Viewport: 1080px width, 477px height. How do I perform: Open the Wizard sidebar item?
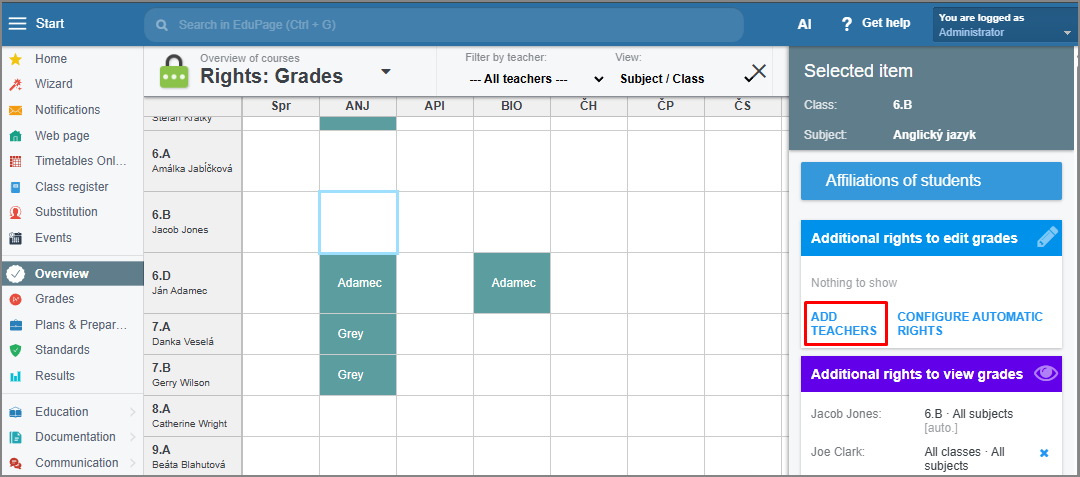(53, 84)
